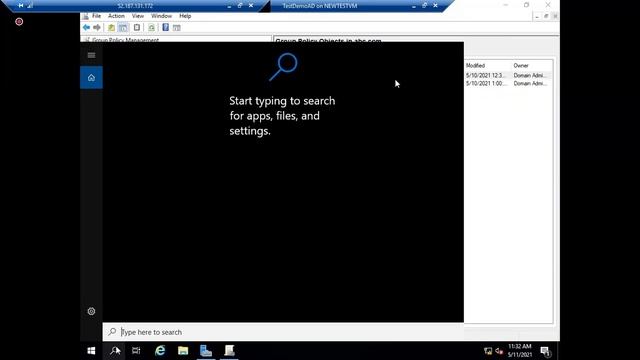
Task: Click the Properties toolbar icon
Action: (x=137, y=27)
